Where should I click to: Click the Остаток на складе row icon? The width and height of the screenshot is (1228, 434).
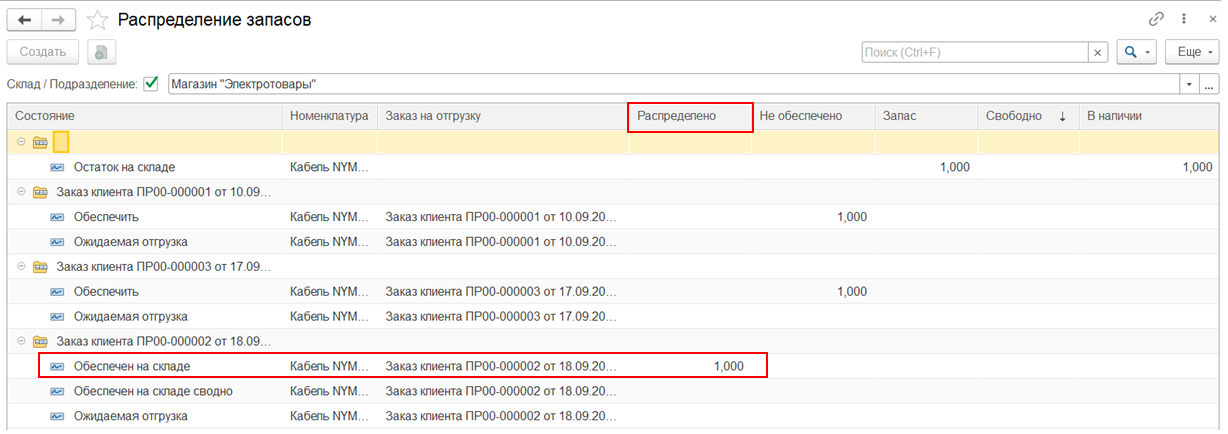(x=57, y=167)
